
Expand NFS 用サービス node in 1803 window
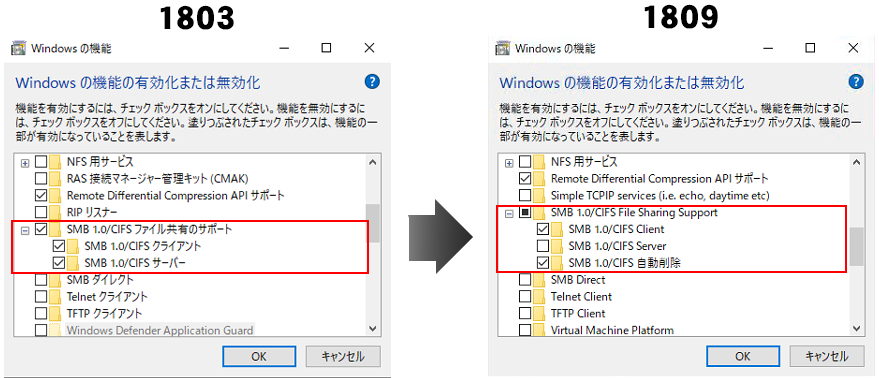[x=25, y=163]
